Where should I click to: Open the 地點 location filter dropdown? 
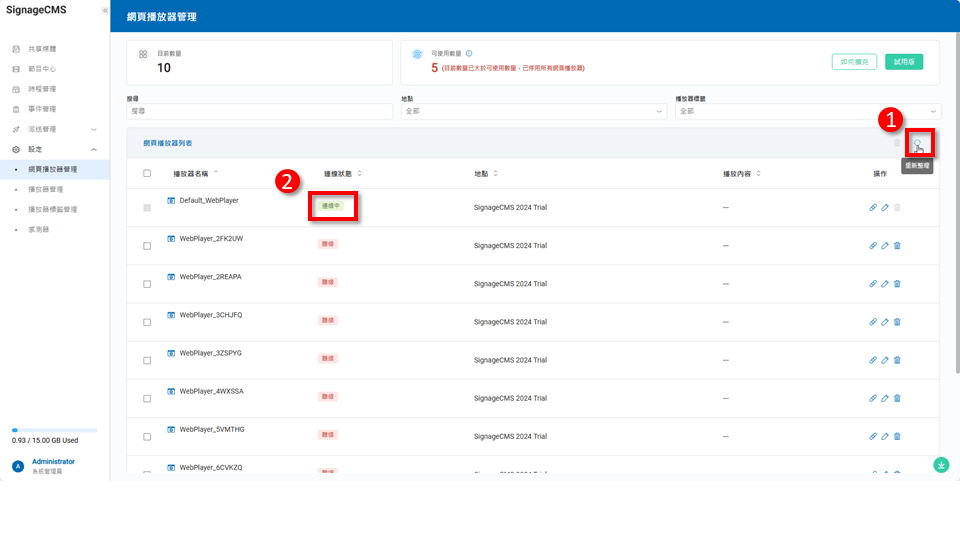click(x=533, y=111)
